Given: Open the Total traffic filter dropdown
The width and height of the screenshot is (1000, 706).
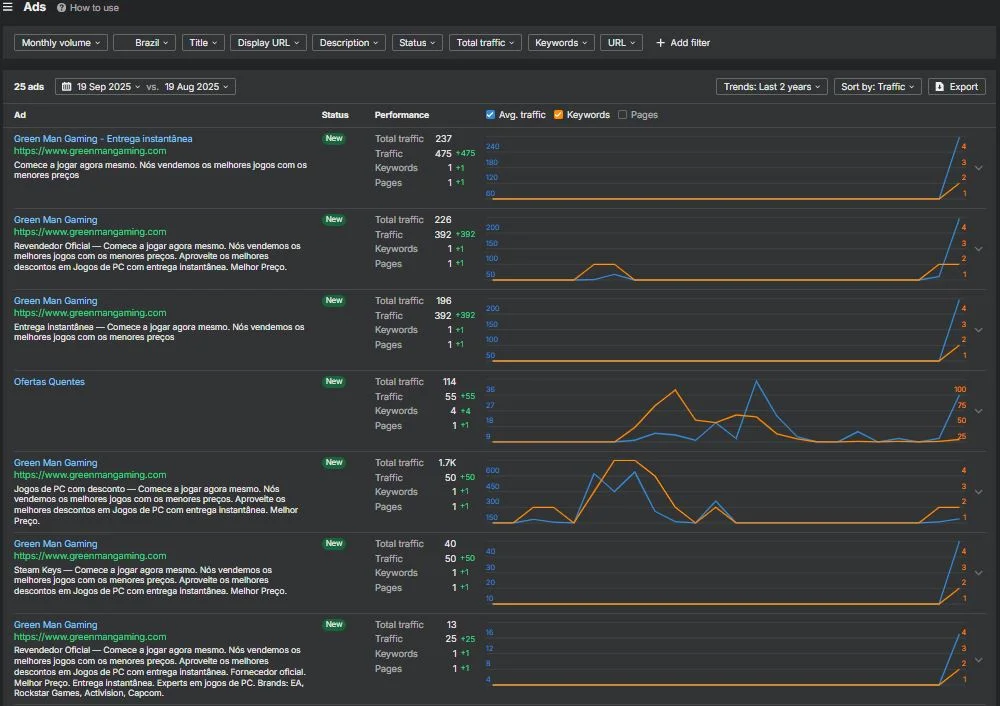Looking at the screenshot, I should (x=485, y=43).
